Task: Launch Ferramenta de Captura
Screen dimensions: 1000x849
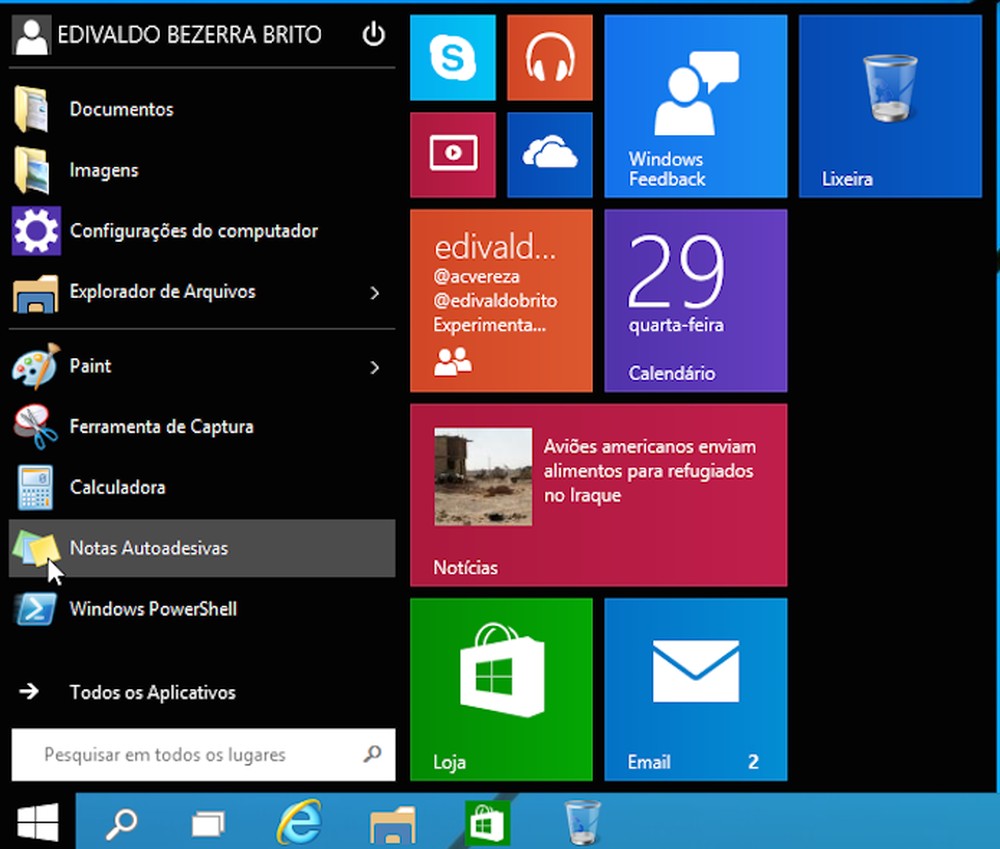Action: [x=202, y=427]
